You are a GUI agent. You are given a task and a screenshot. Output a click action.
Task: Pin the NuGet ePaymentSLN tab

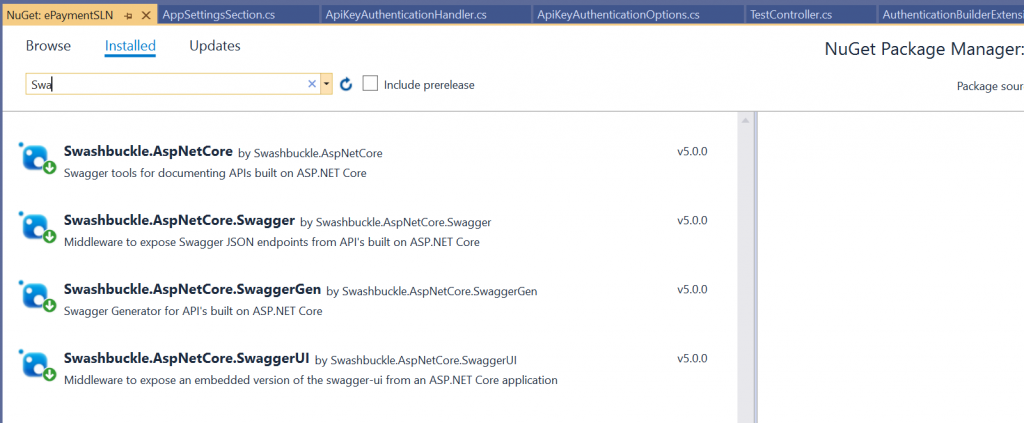[x=129, y=15]
